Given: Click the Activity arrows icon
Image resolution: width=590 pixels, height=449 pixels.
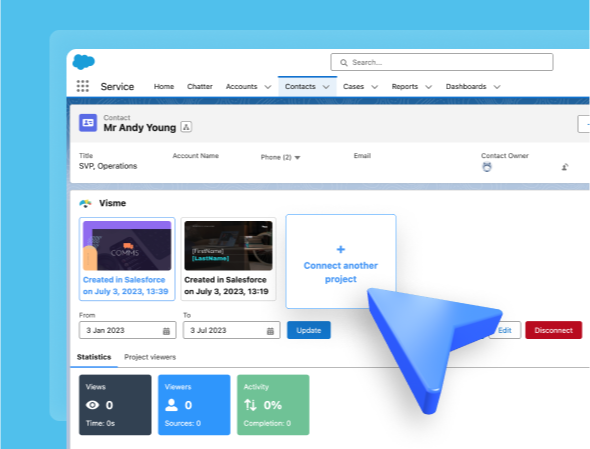Looking at the screenshot, I should click(x=250, y=405).
